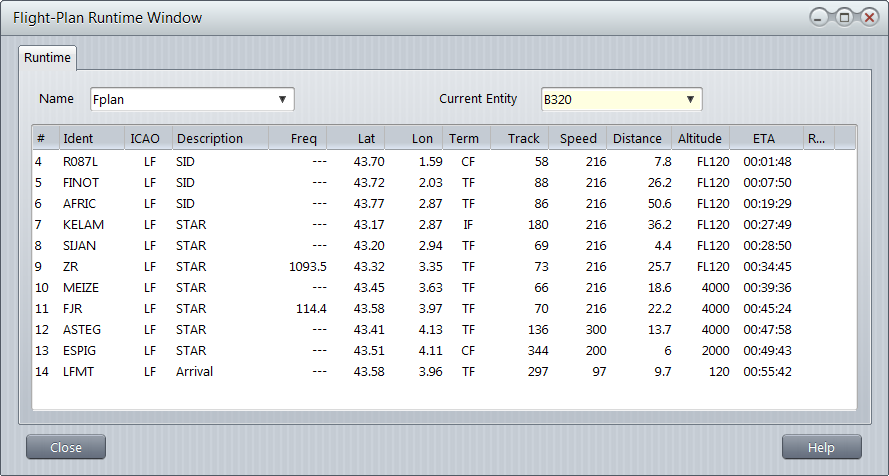Sort table by ETA column header

[x=764, y=138]
